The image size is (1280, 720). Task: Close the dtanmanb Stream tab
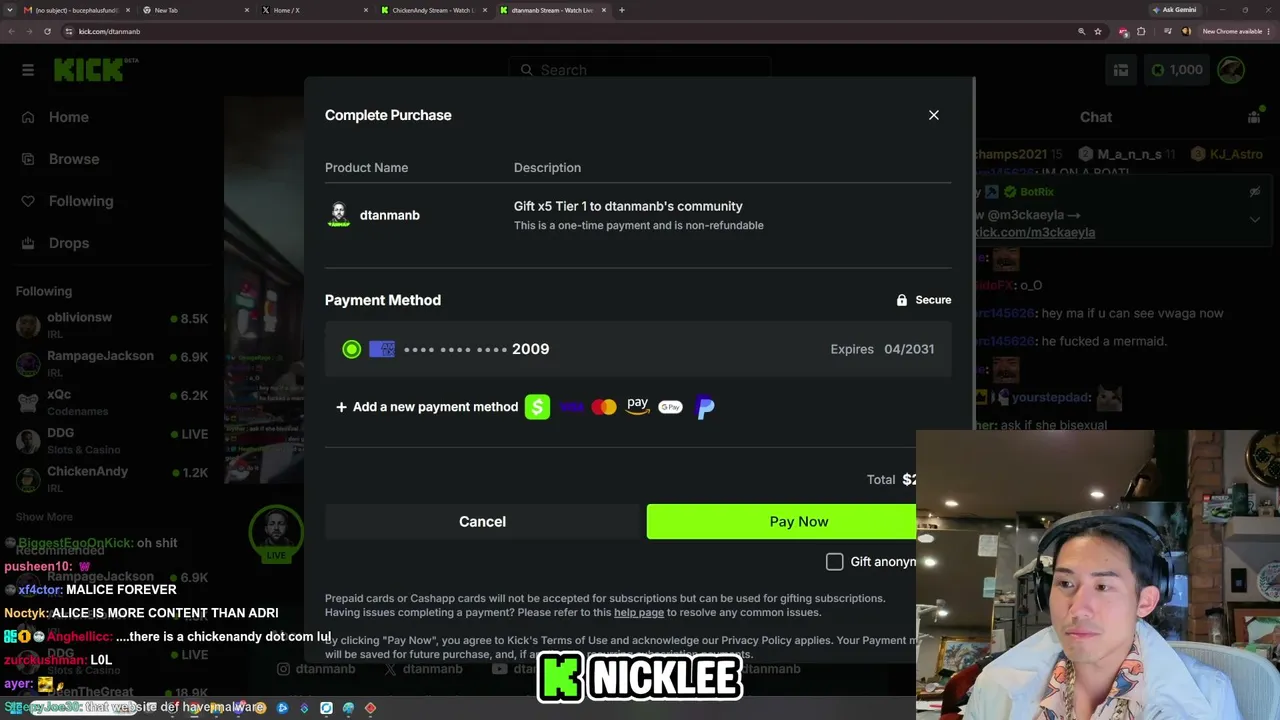(x=604, y=10)
